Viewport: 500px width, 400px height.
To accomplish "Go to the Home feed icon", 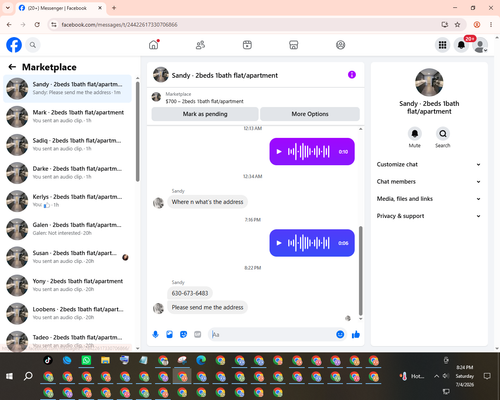I will coord(154,45).
